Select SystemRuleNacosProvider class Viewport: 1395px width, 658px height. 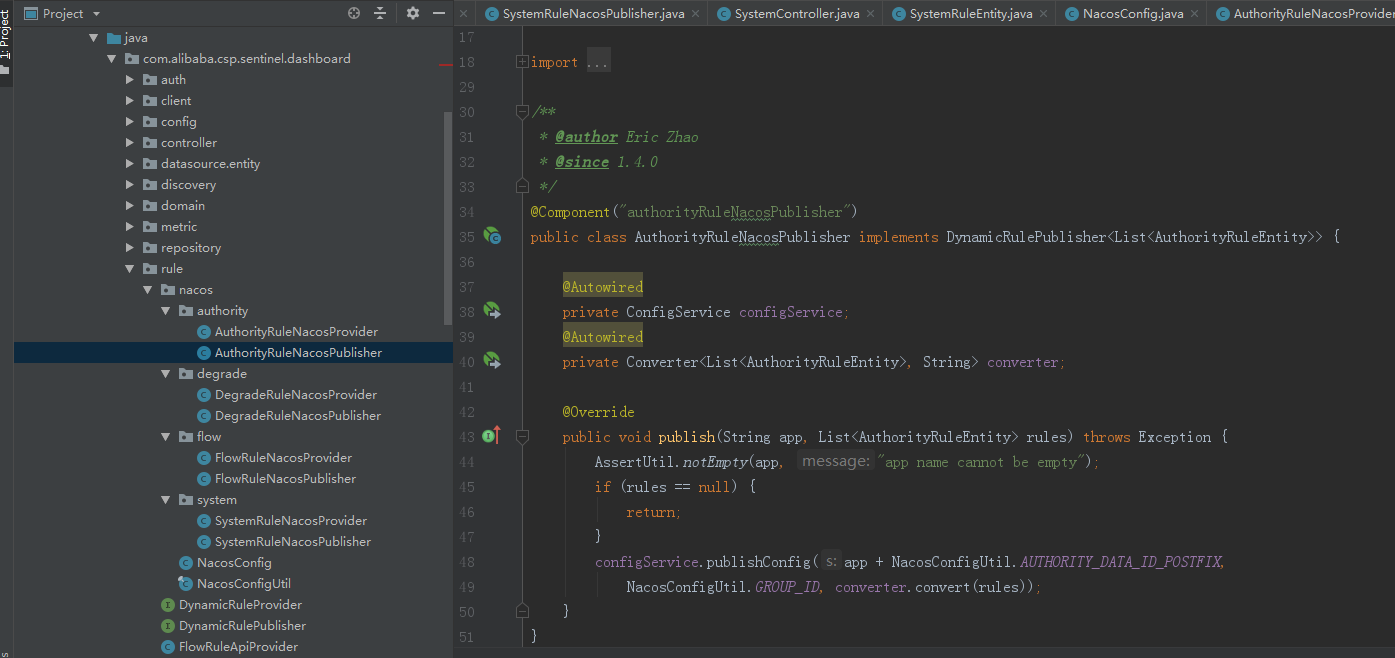point(291,521)
